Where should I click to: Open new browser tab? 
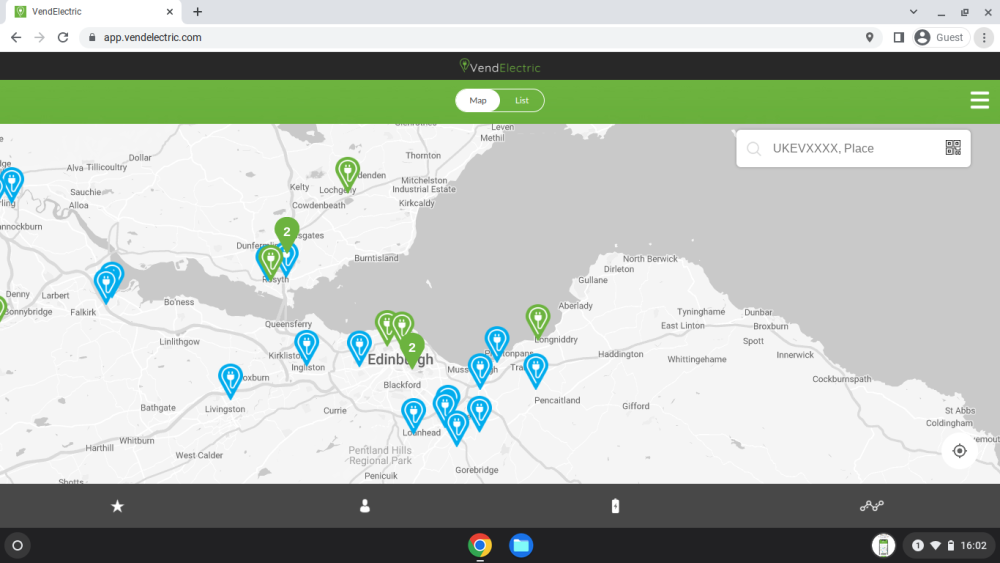coord(198,11)
